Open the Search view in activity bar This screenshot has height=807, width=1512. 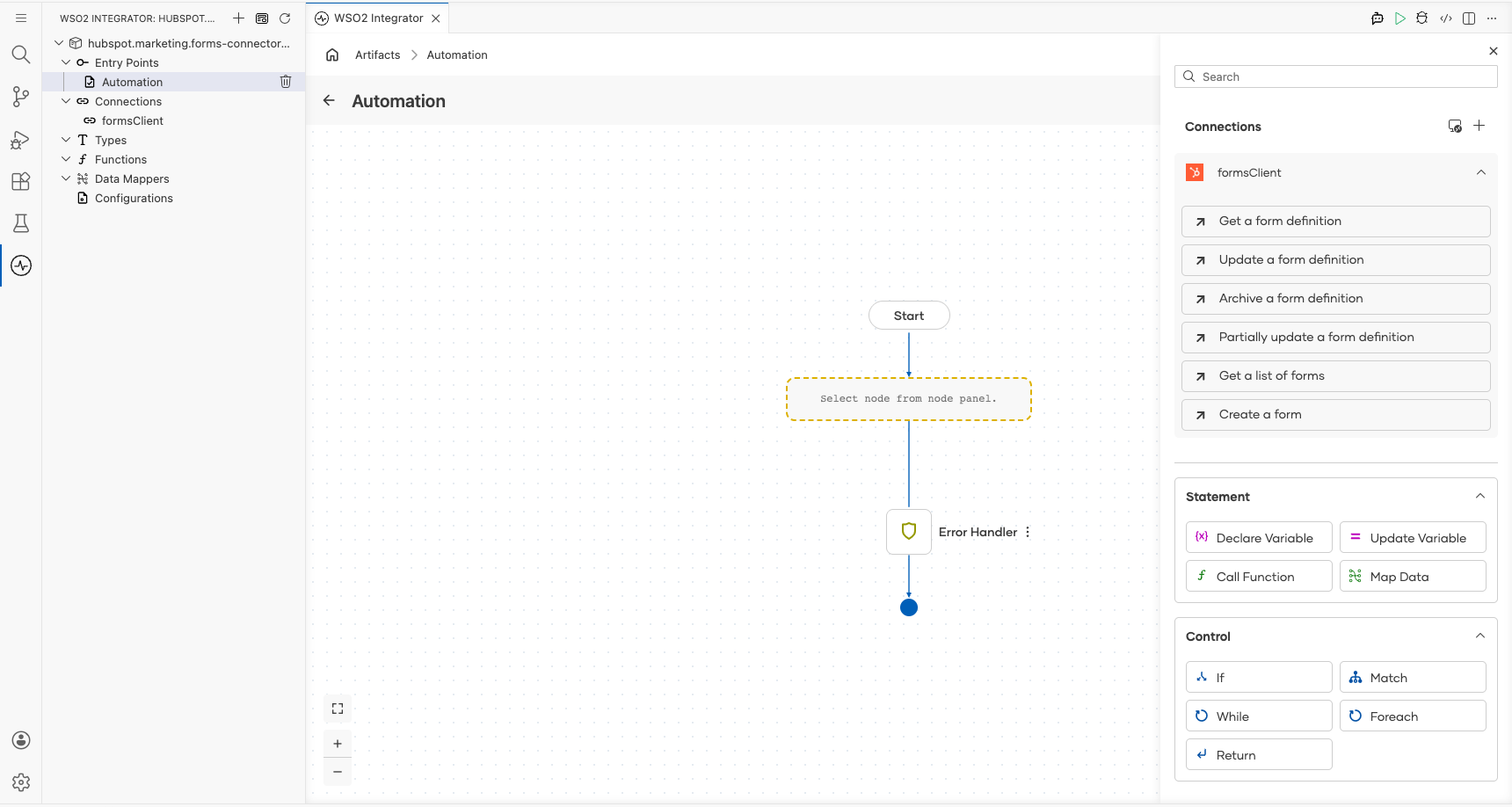point(21,55)
